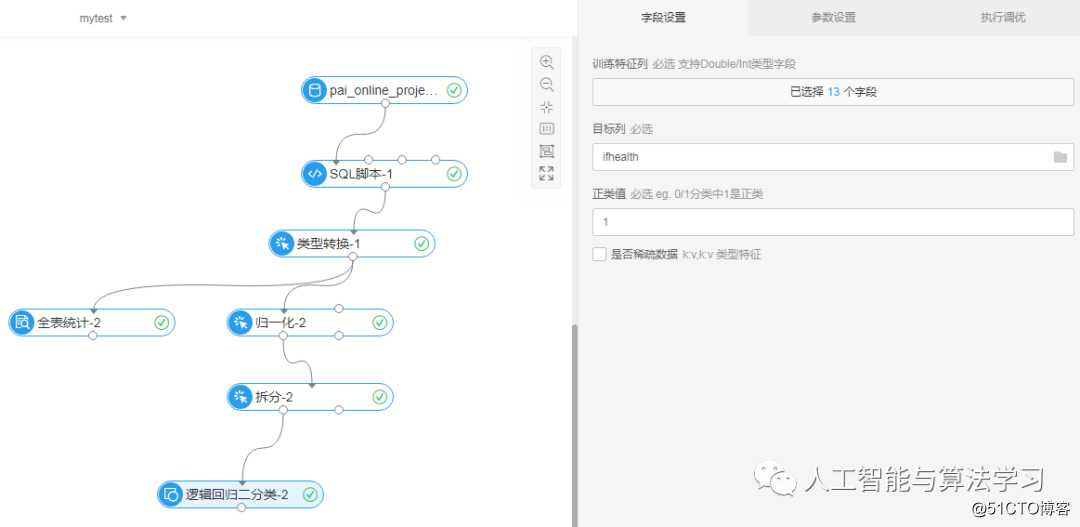Click success checkmark on 全表统计-2 node
This screenshot has height=527, width=1080.
161,322
